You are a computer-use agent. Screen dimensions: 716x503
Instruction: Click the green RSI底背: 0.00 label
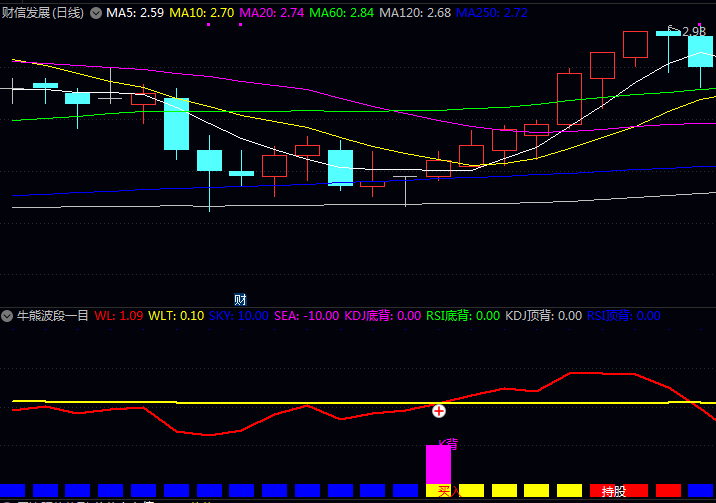pyautogui.click(x=463, y=316)
